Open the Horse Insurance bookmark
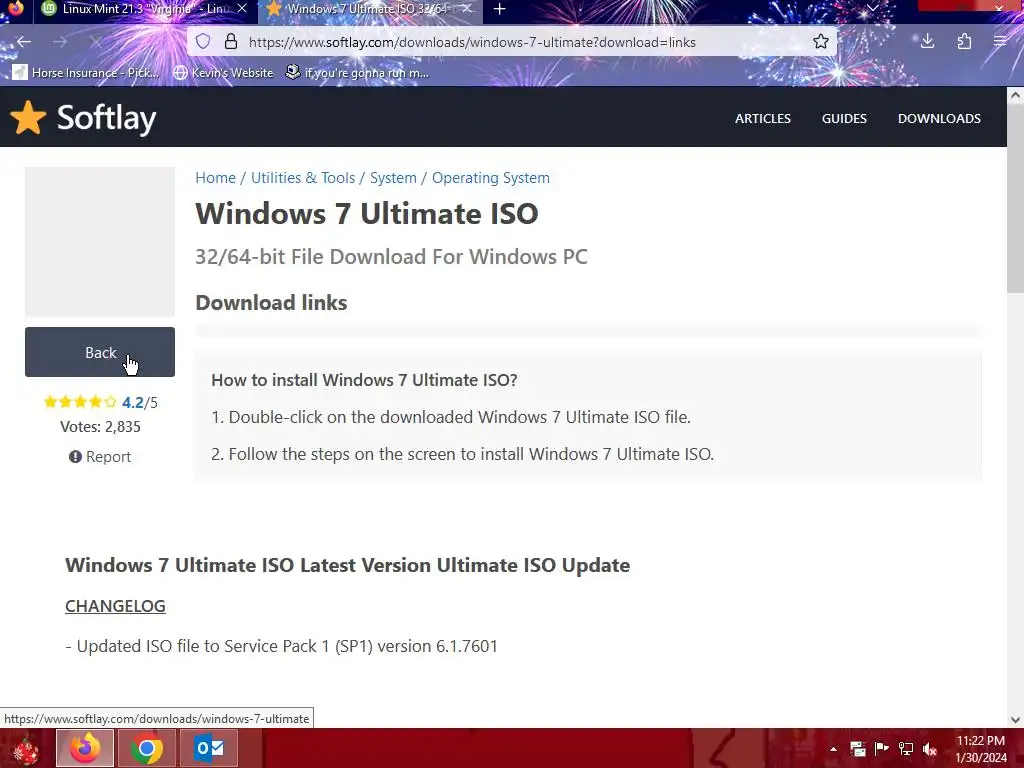 86,72
